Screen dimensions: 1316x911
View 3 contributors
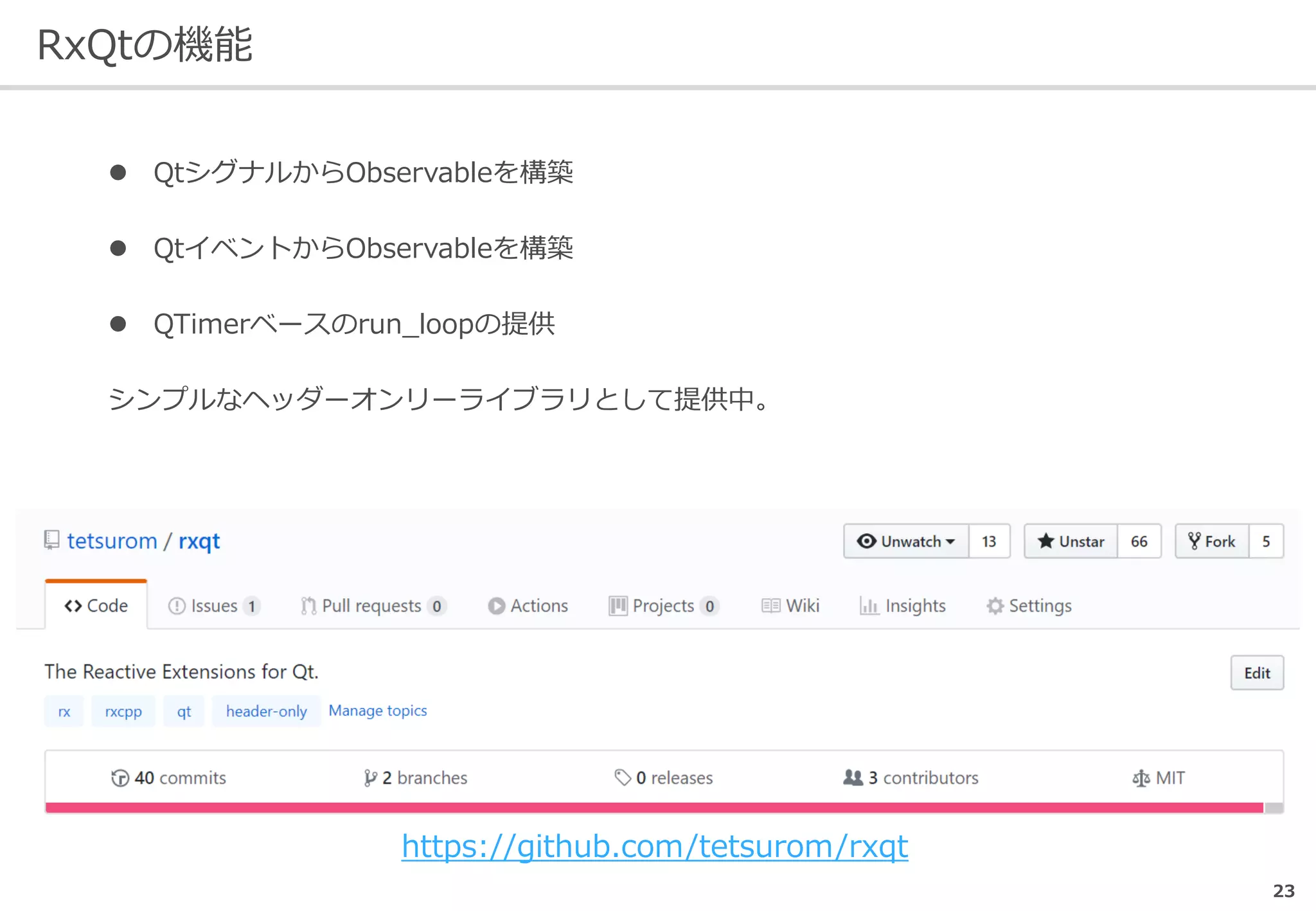(911, 778)
